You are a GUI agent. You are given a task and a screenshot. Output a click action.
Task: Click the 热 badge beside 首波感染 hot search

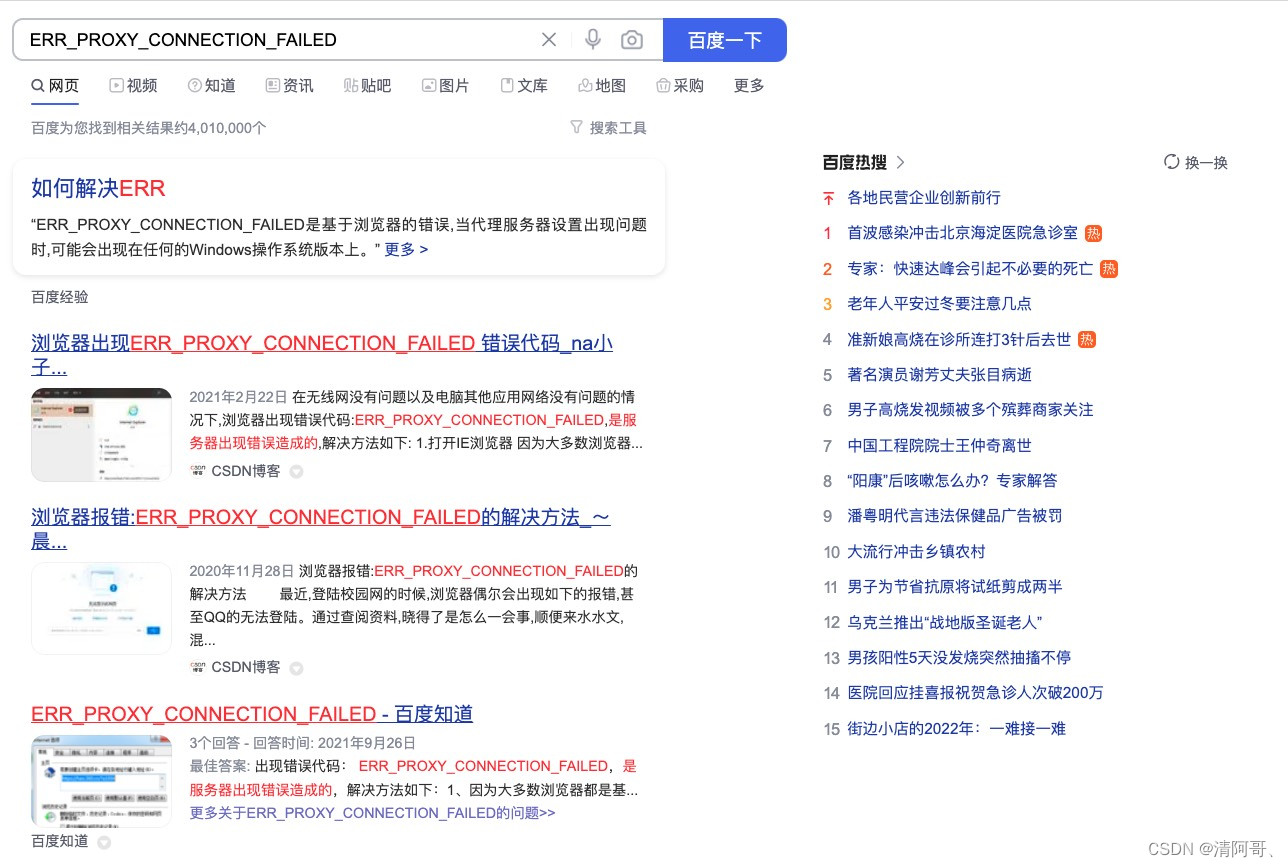pyautogui.click(x=1093, y=233)
